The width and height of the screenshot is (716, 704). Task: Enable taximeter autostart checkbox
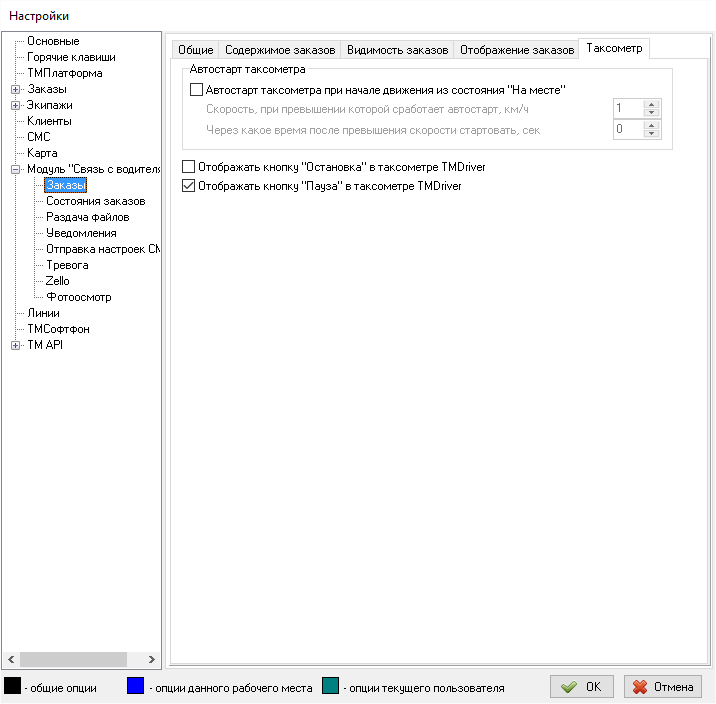tap(196, 89)
